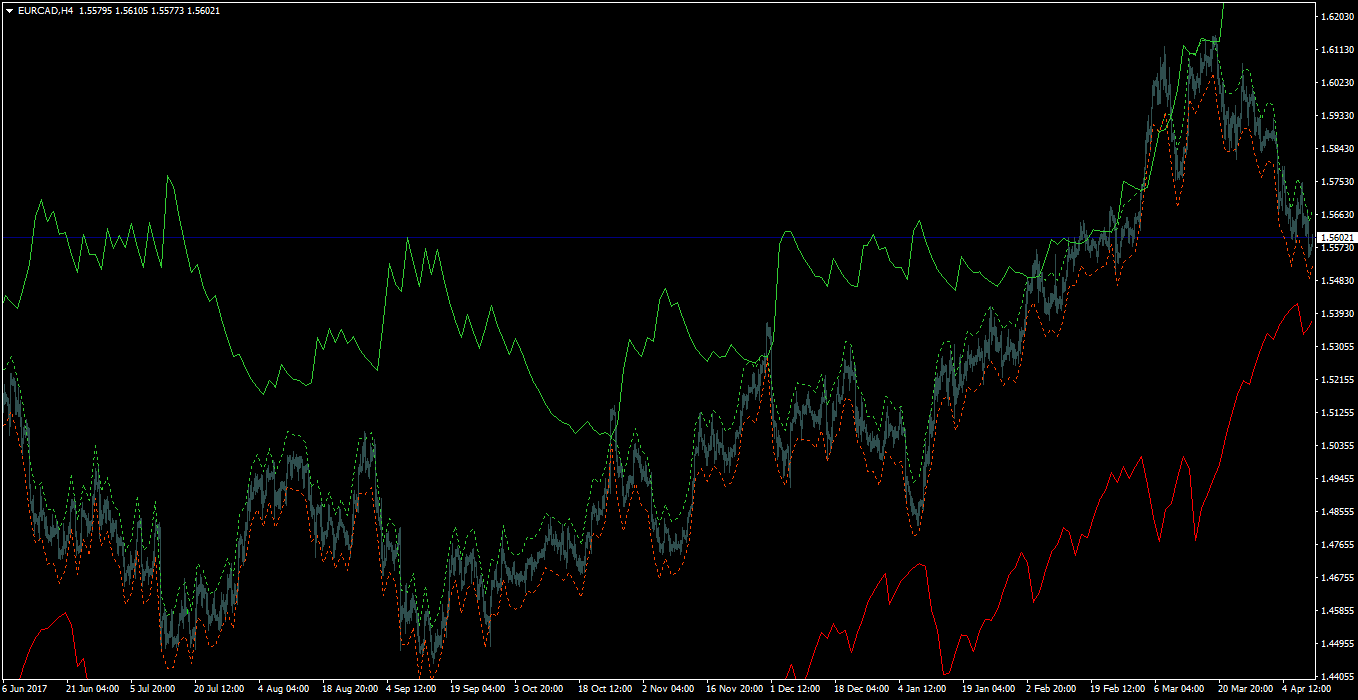This screenshot has width=1358, height=700.
Task: Click price axis label 1.52155
Action: 1337,380
